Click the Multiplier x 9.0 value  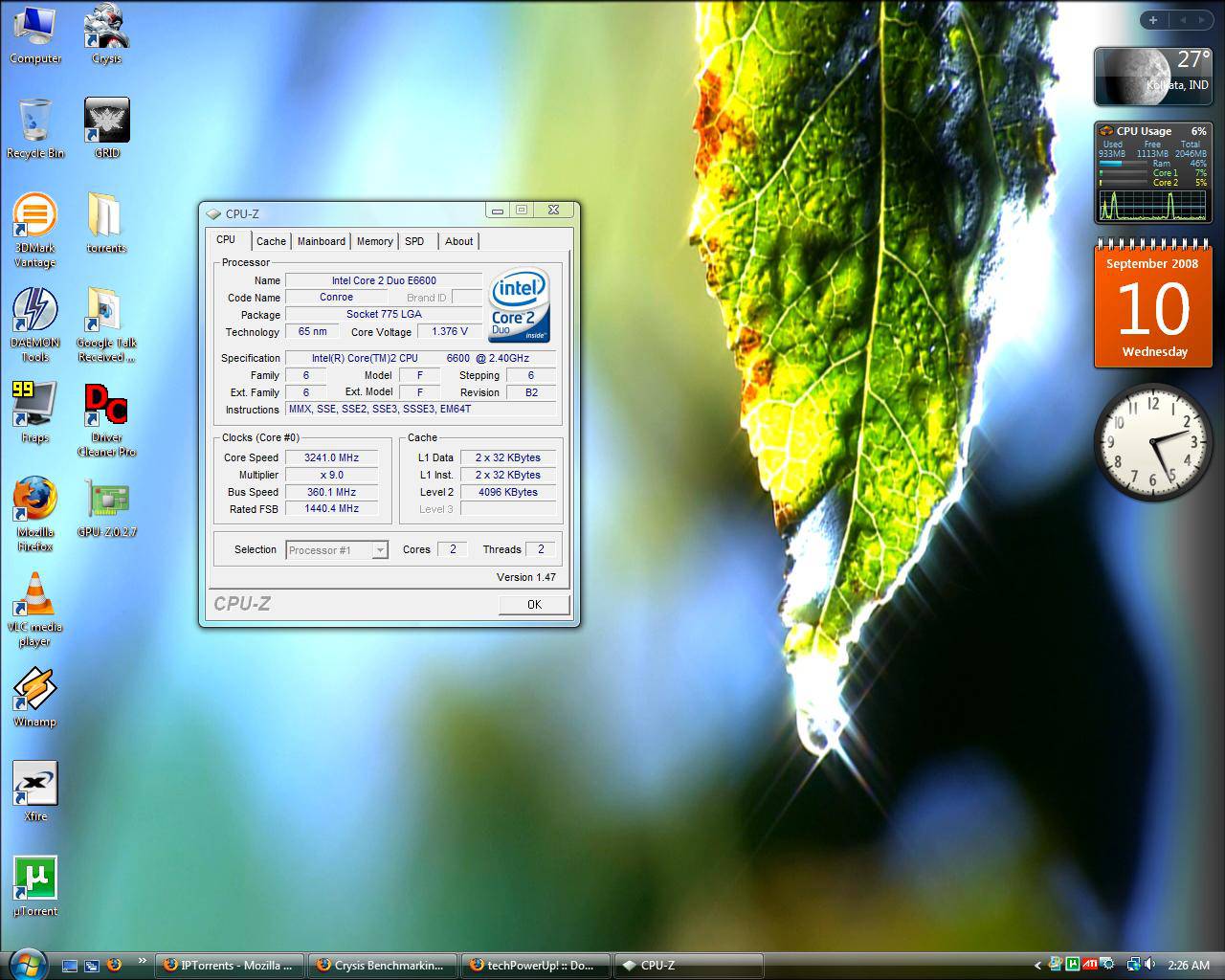(x=332, y=475)
